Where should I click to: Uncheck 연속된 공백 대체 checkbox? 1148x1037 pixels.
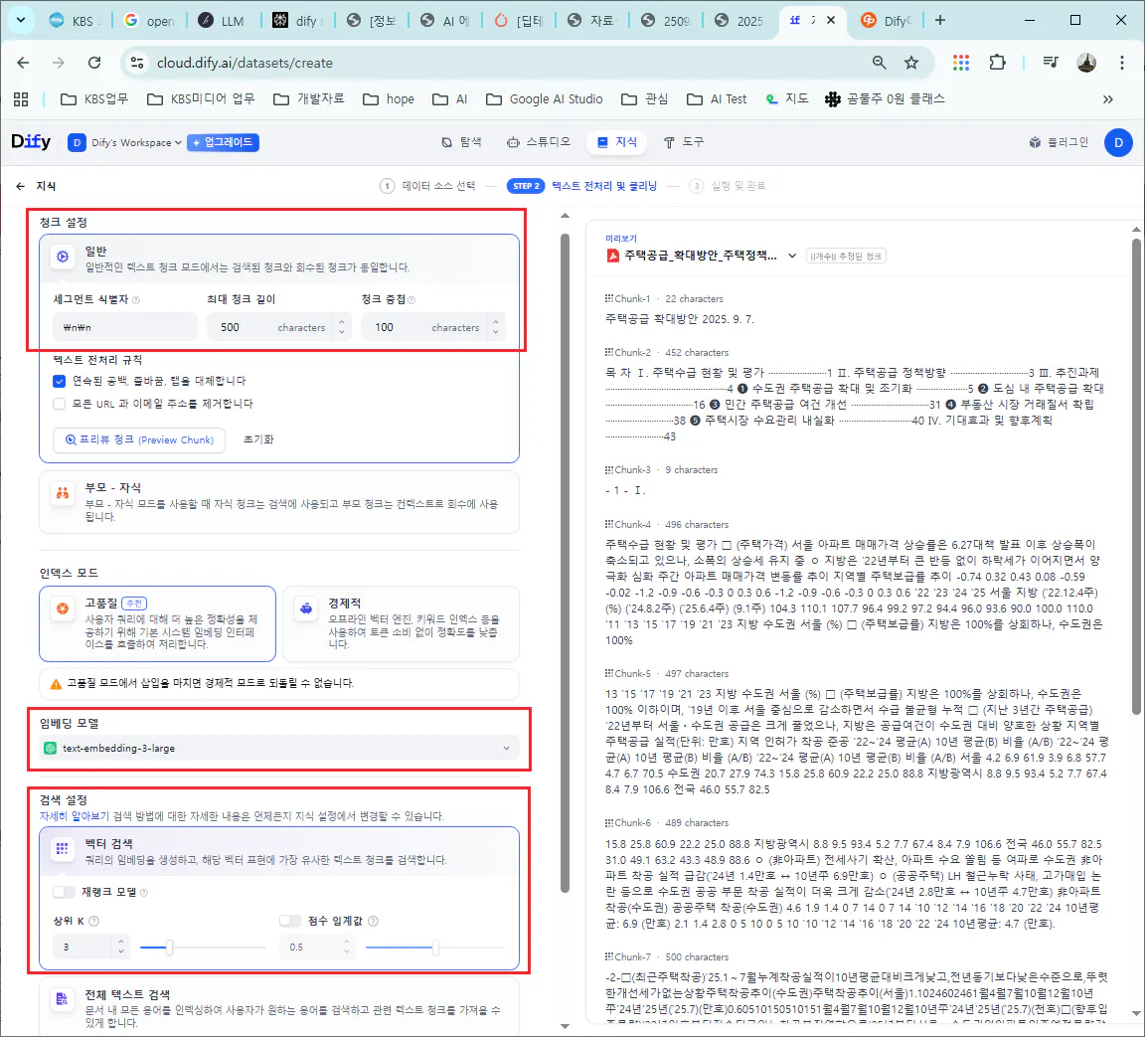point(60,381)
